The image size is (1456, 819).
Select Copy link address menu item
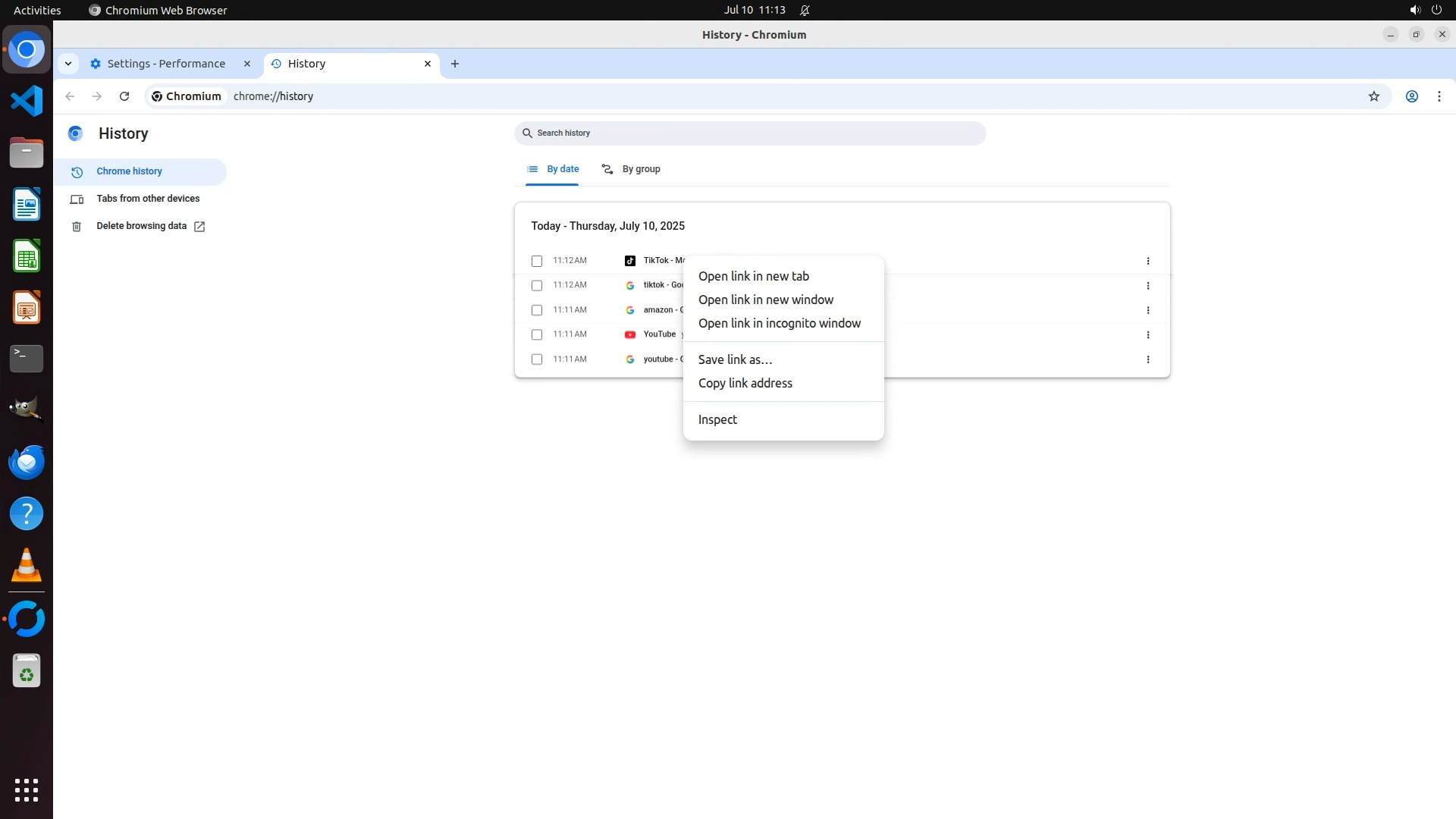(745, 383)
